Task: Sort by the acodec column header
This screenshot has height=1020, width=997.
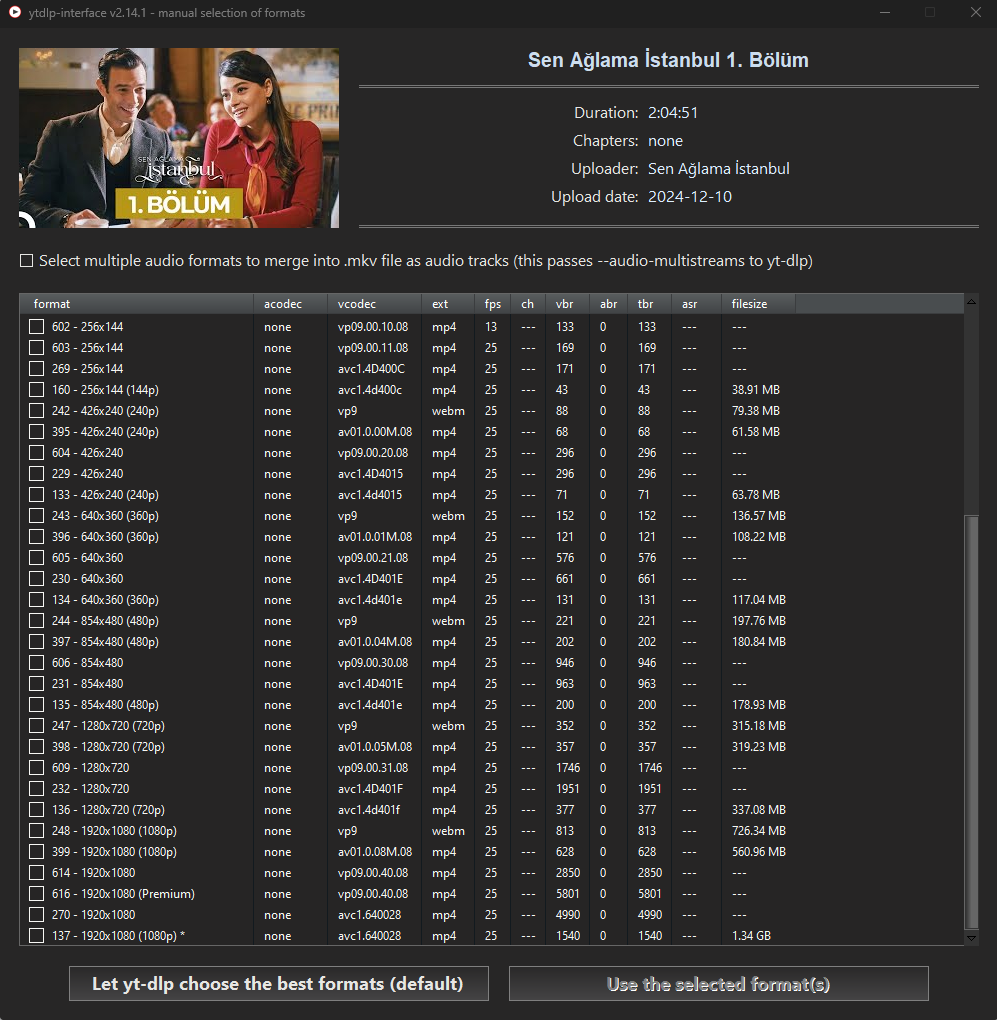Action: (290, 304)
